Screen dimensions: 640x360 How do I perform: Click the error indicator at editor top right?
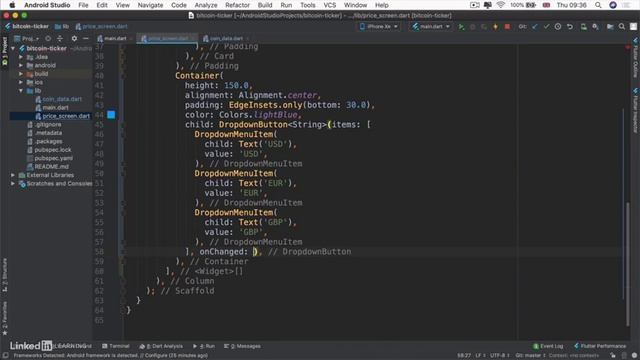coord(628,47)
